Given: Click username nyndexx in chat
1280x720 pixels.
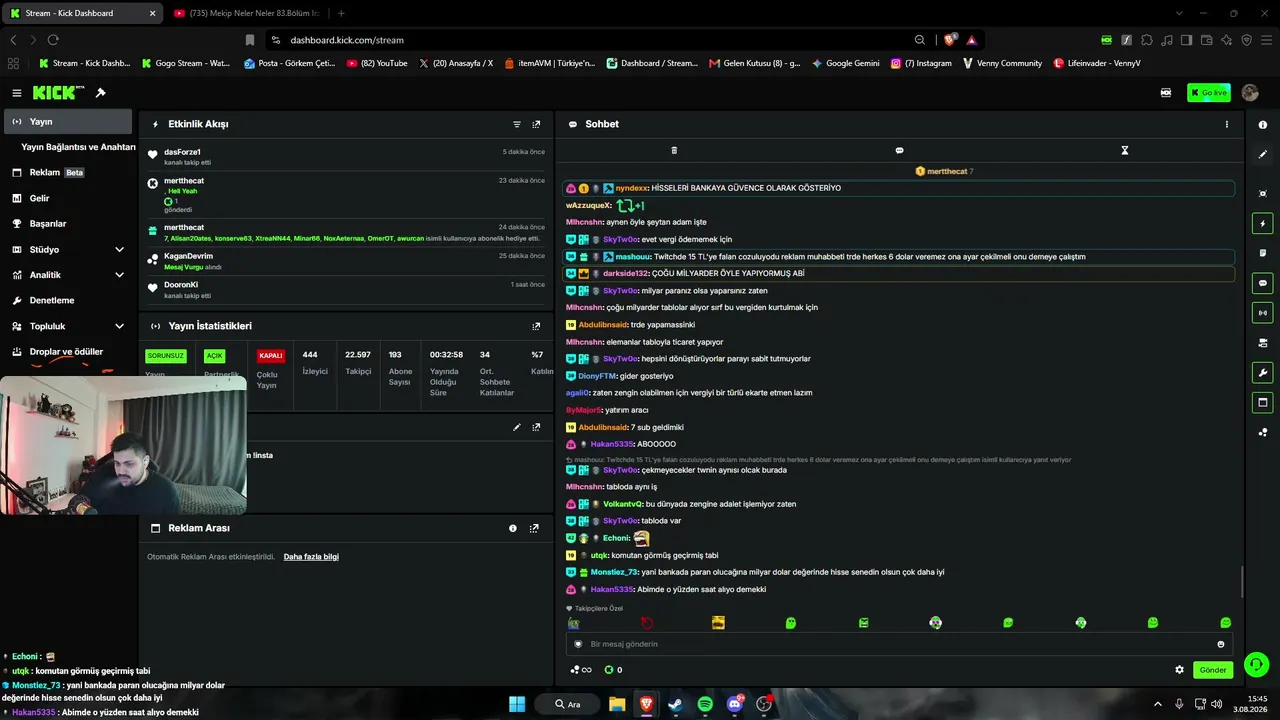Looking at the screenshot, I should coord(632,188).
